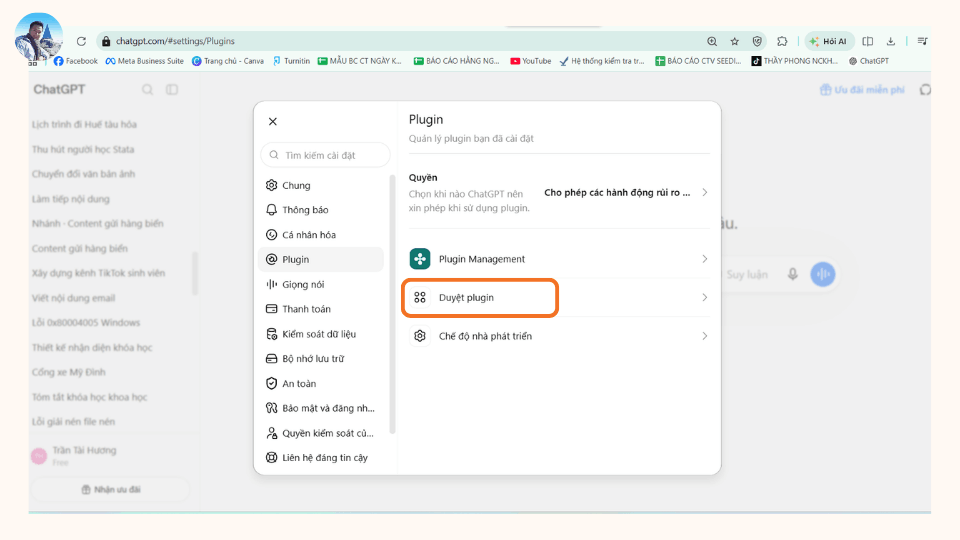Expand Chế độ nhà phát triển chevron
Screen dimensions: 960x540
pos(705,336)
